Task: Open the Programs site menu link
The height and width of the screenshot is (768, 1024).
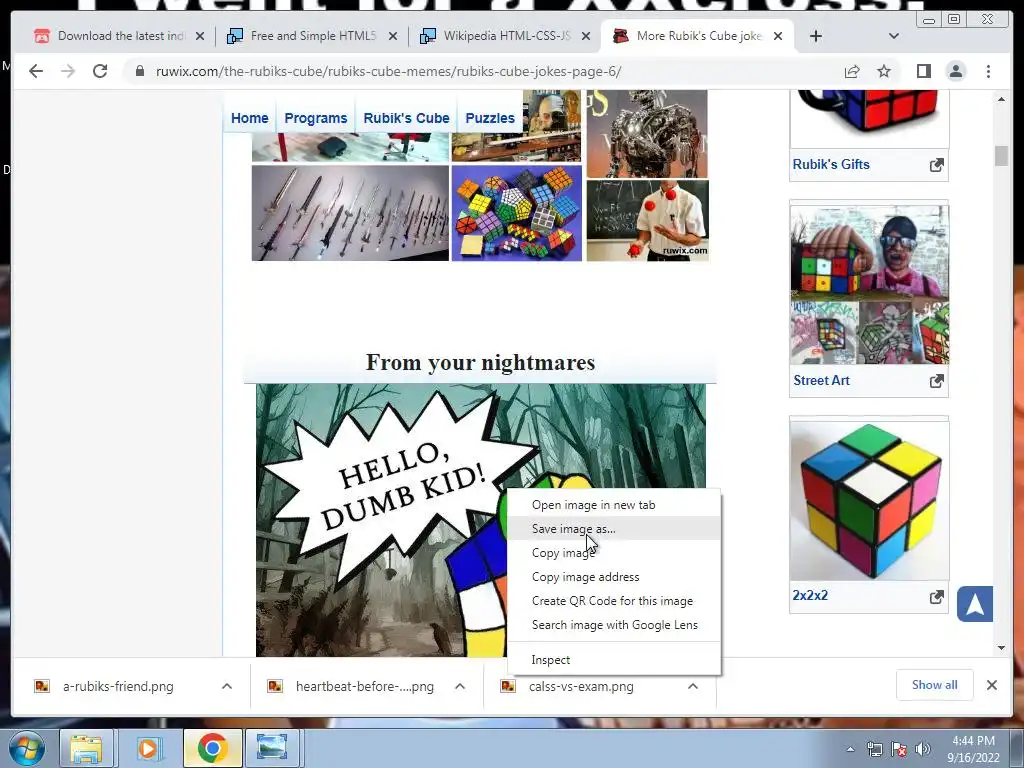Action: tap(315, 118)
